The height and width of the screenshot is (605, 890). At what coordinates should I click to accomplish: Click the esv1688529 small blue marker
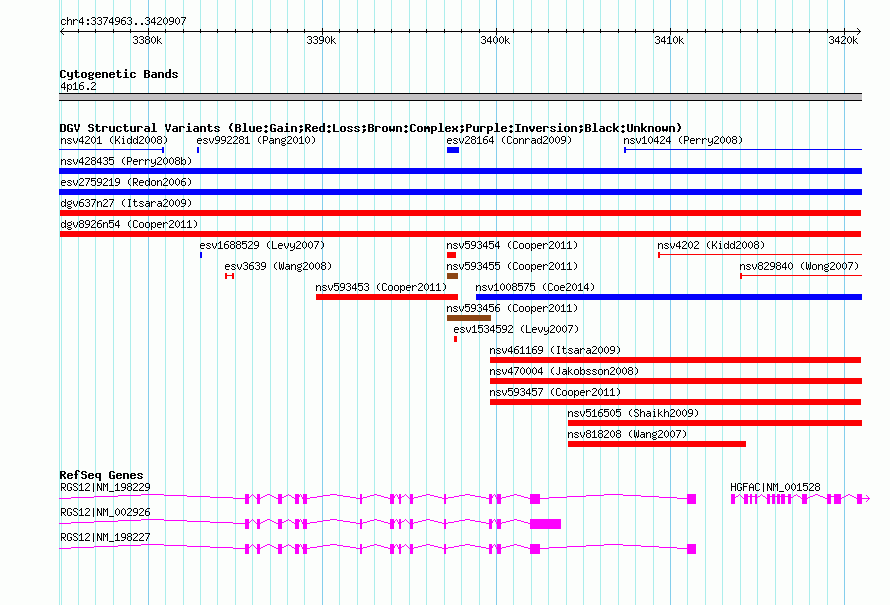coord(201,255)
